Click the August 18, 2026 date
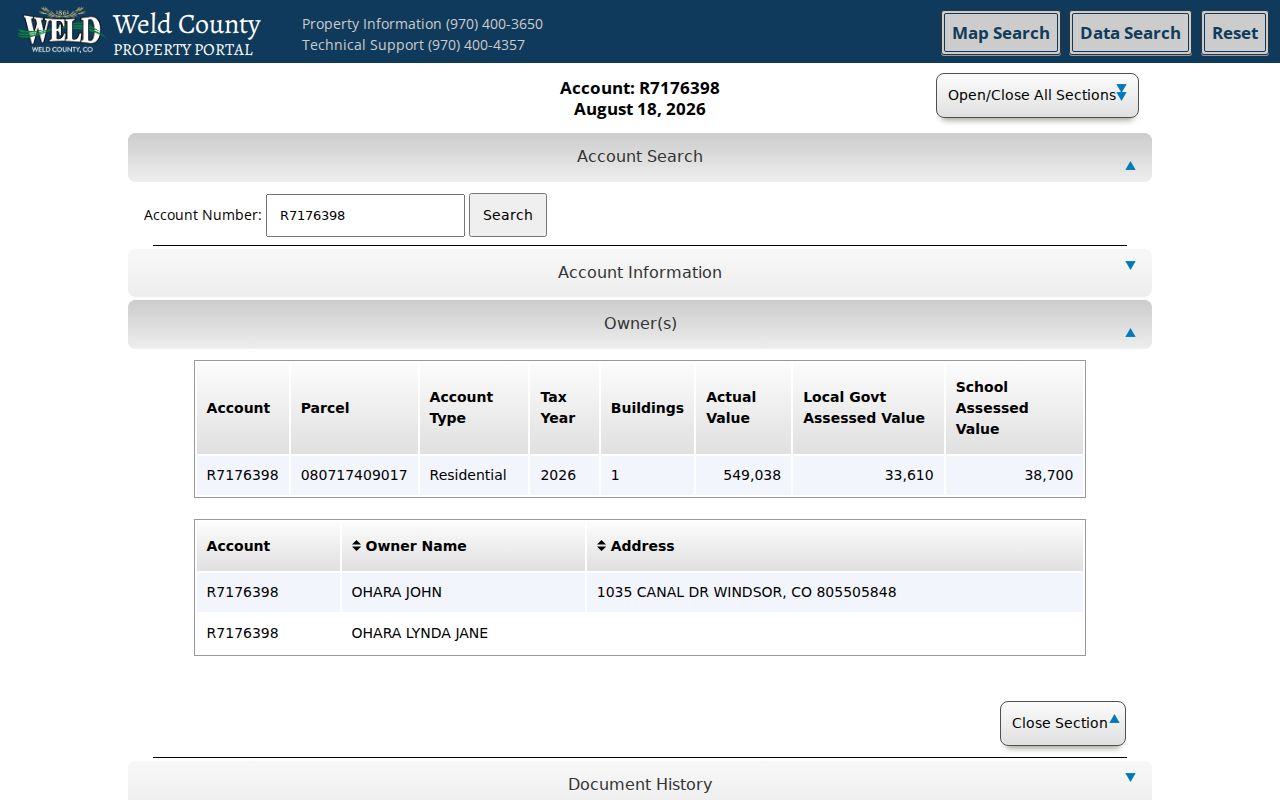 (640, 109)
